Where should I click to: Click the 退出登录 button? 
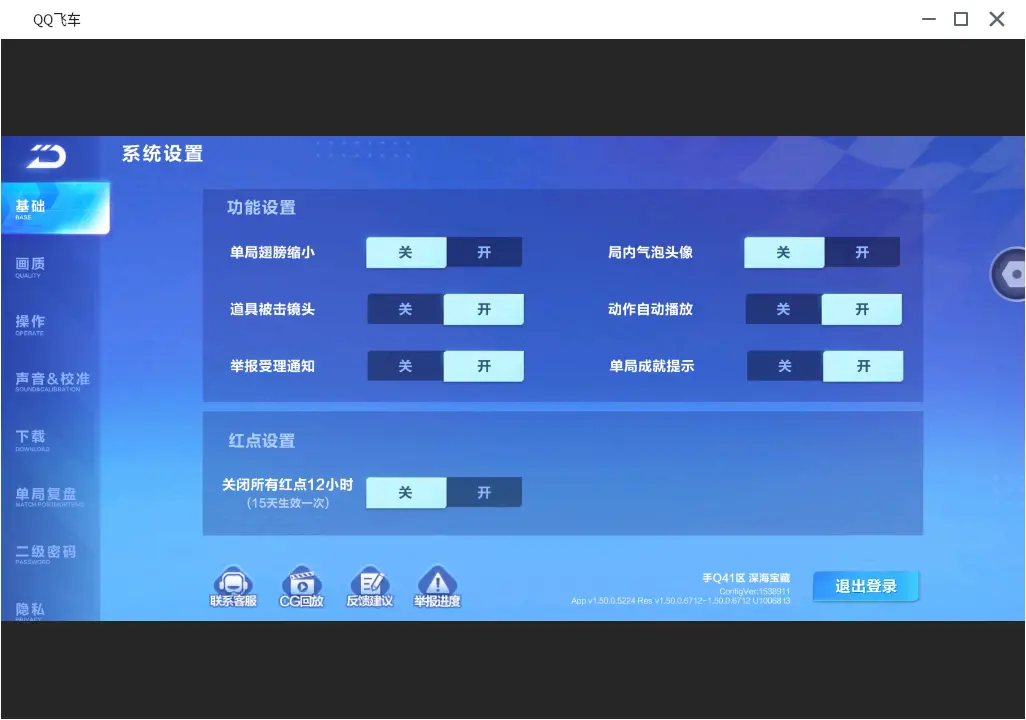click(x=866, y=586)
